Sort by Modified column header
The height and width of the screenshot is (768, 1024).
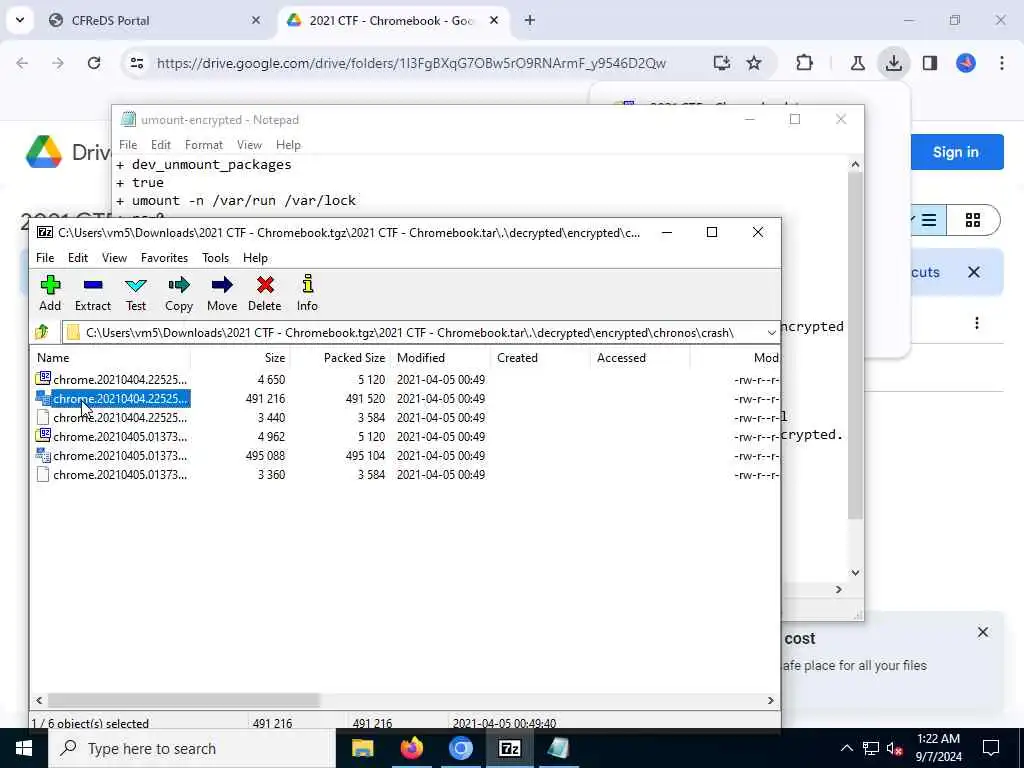[x=440, y=358]
